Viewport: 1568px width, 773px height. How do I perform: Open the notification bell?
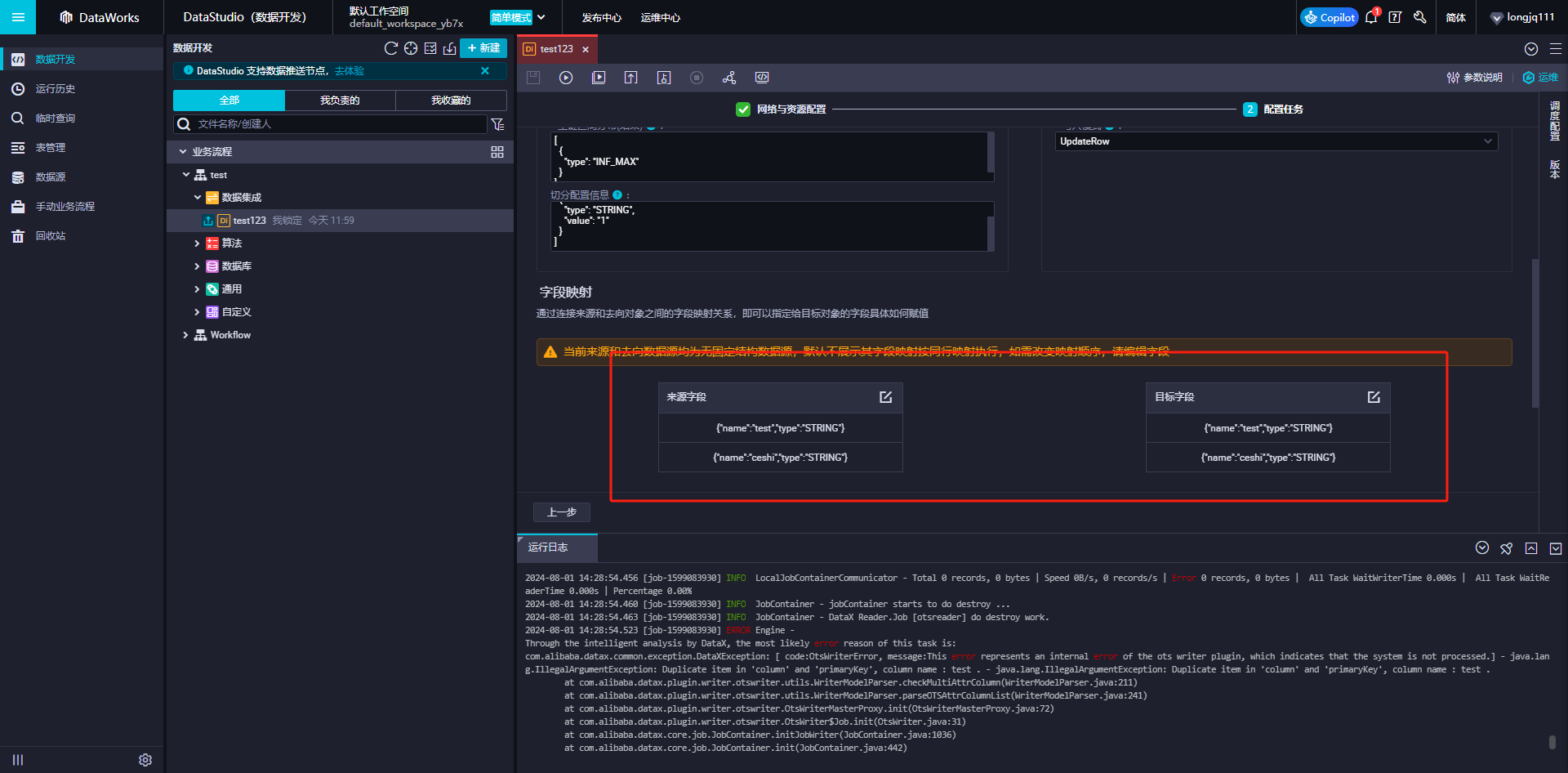tap(1371, 17)
